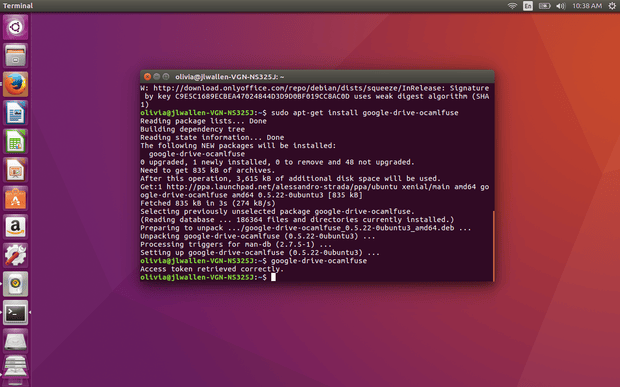Open Ubuntu Software center icon
This screenshot has height=387, width=620.
[15, 198]
